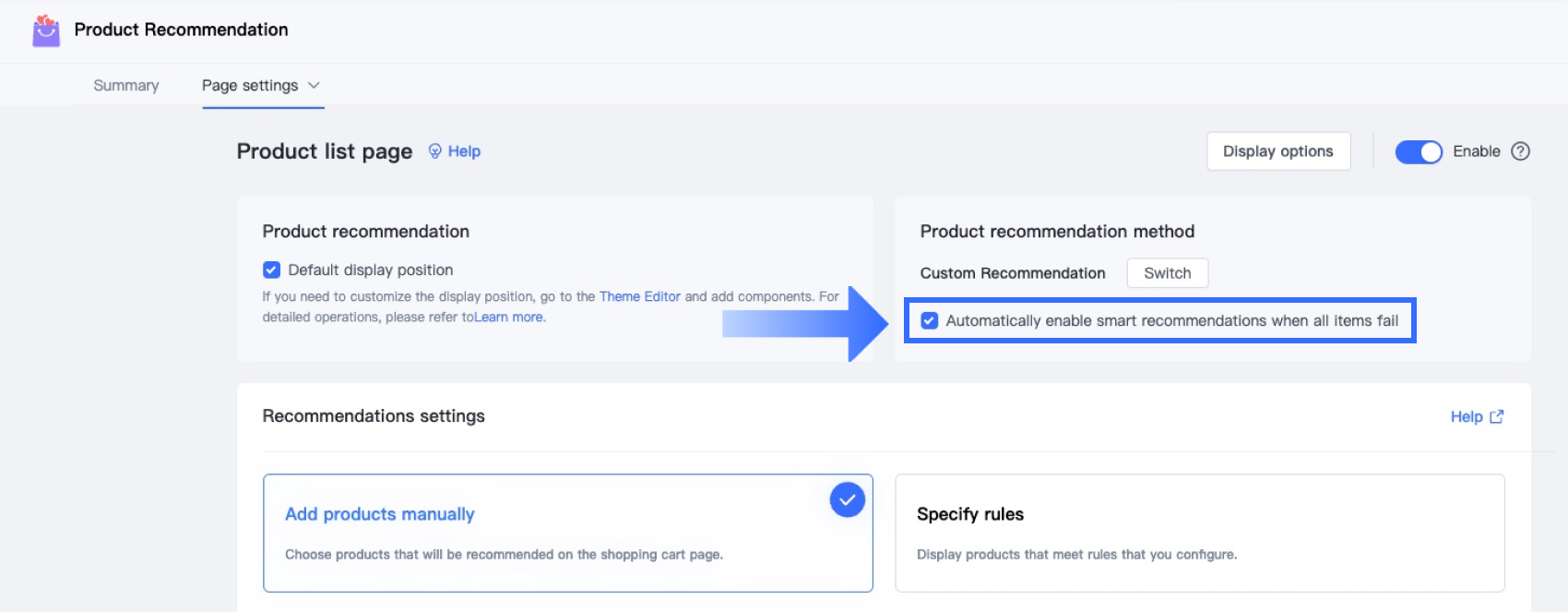Follow the Learn more link
Screen dimensions: 1568x612
pos(508,318)
